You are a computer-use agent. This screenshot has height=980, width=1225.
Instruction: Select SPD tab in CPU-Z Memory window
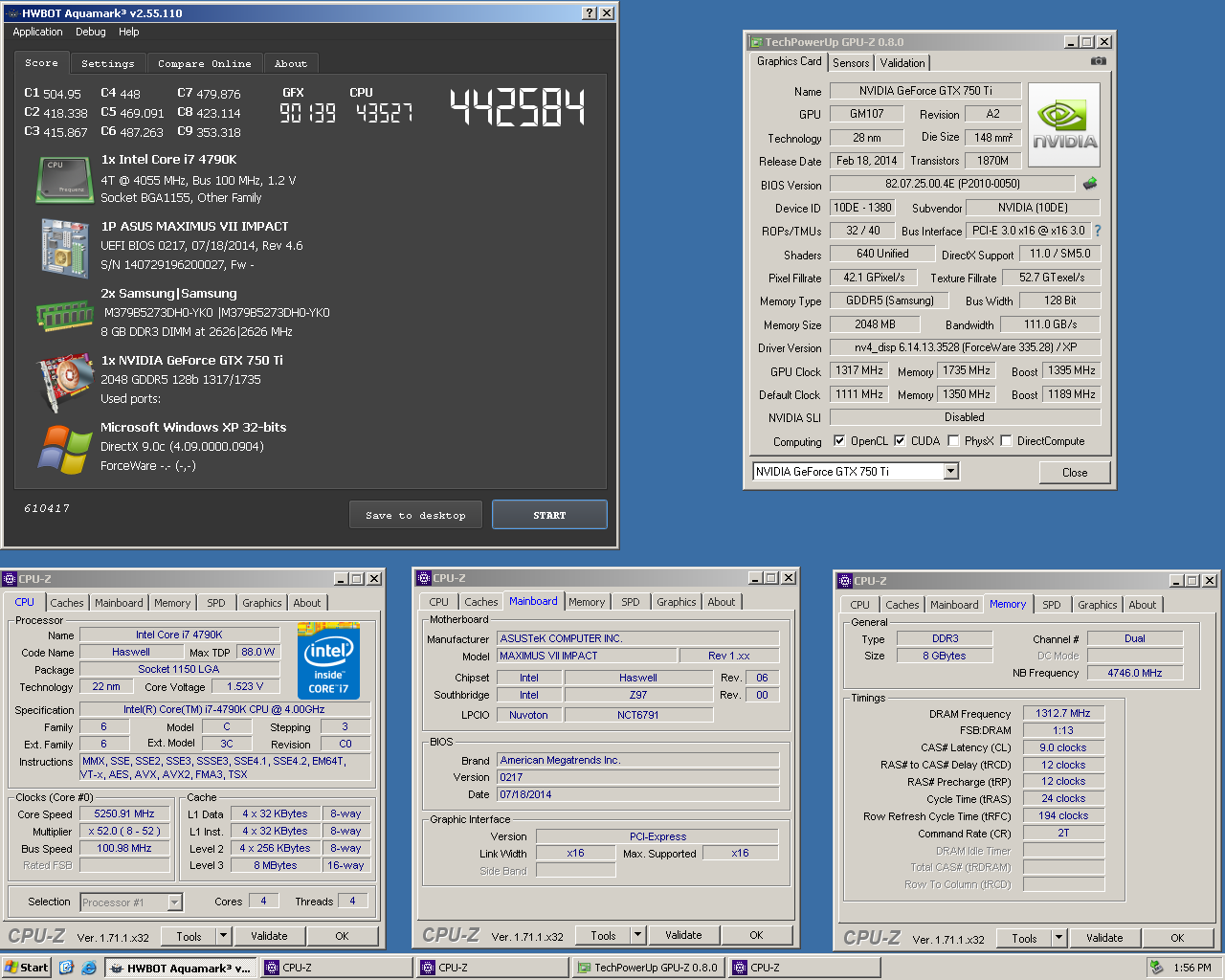click(1052, 605)
